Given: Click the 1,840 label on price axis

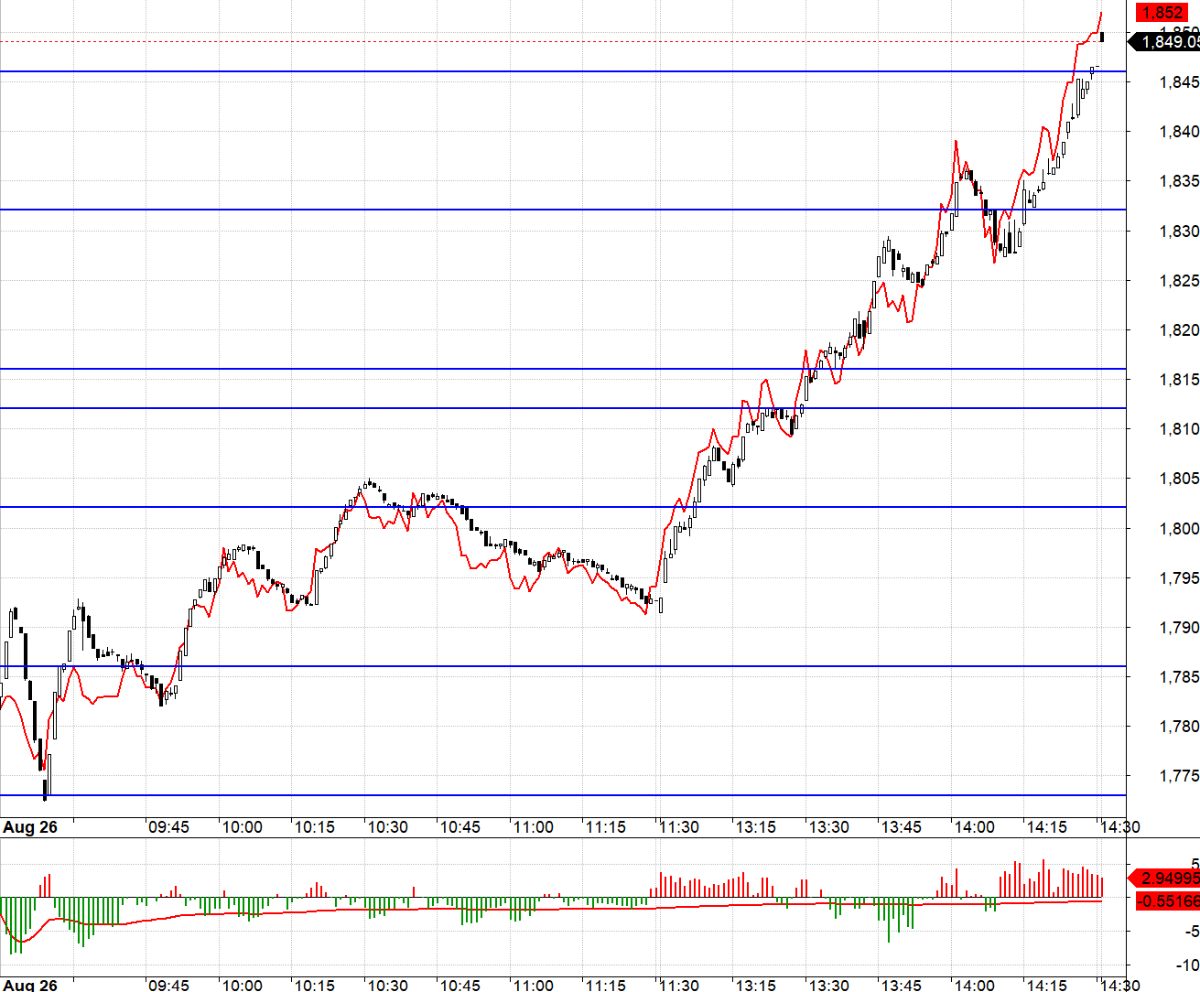Looking at the screenshot, I should (1176, 131).
